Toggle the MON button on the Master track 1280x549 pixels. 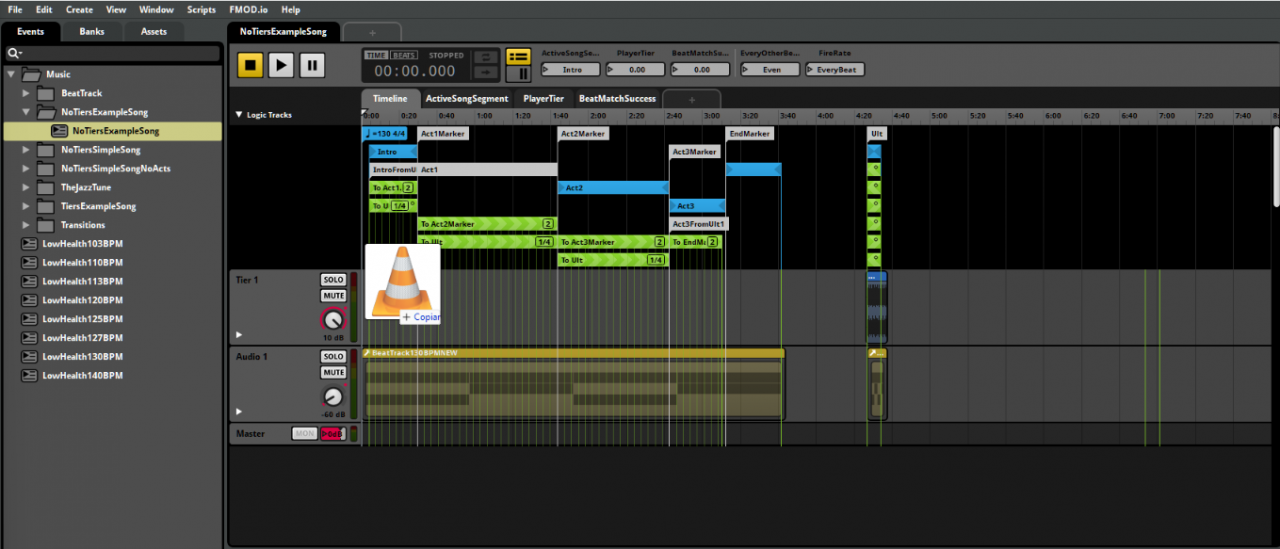point(304,434)
